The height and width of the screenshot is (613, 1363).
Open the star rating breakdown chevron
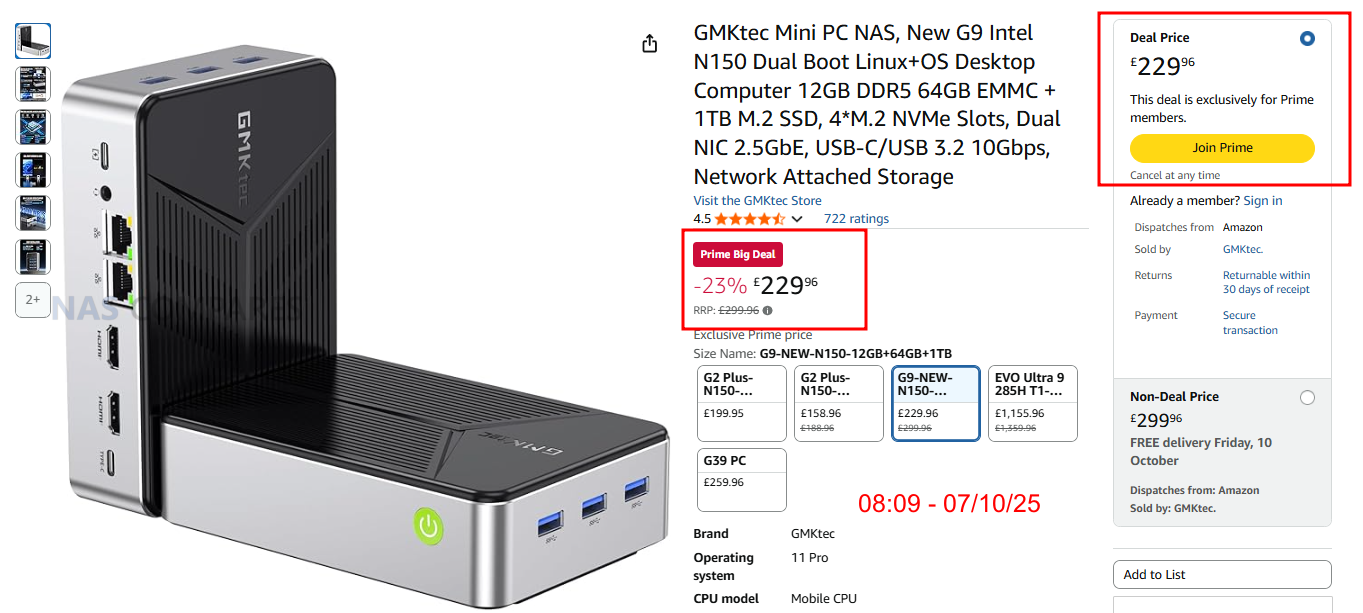pyautogui.click(x=797, y=219)
